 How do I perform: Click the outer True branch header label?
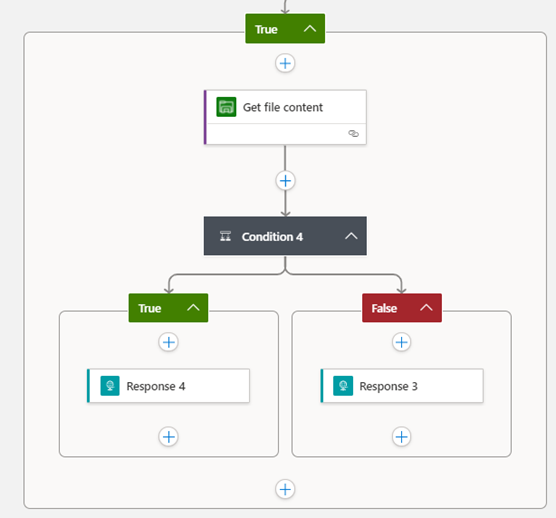pyautogui.click(x=266, y=29)
